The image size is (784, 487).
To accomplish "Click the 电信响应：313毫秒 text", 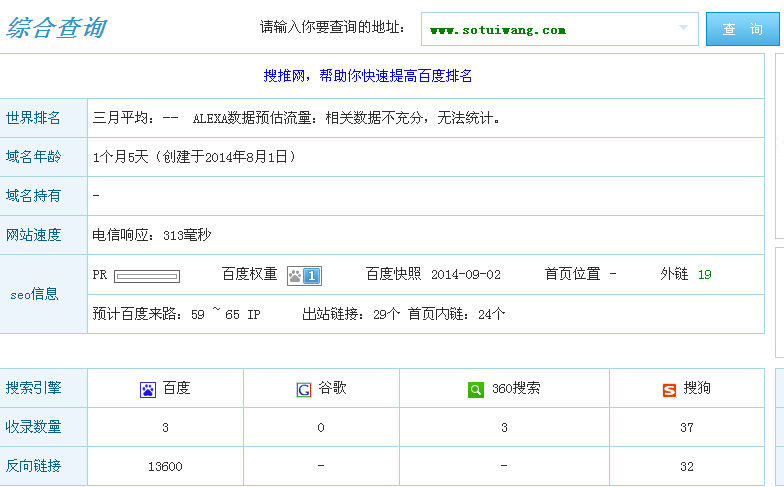I will click(x=152, y=235).
